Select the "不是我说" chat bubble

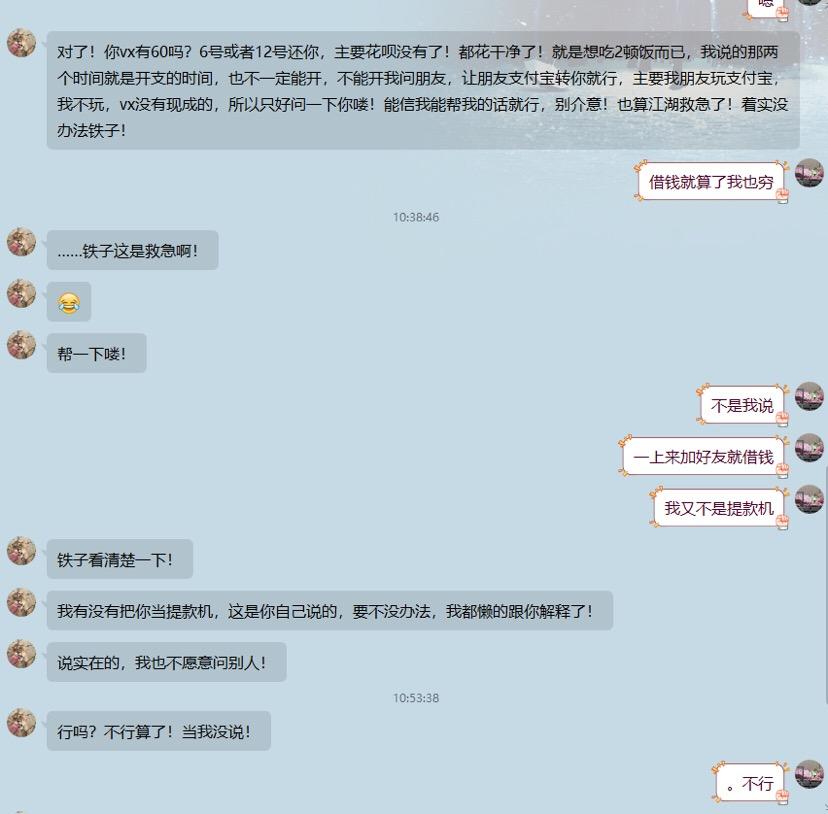[742, 406]
